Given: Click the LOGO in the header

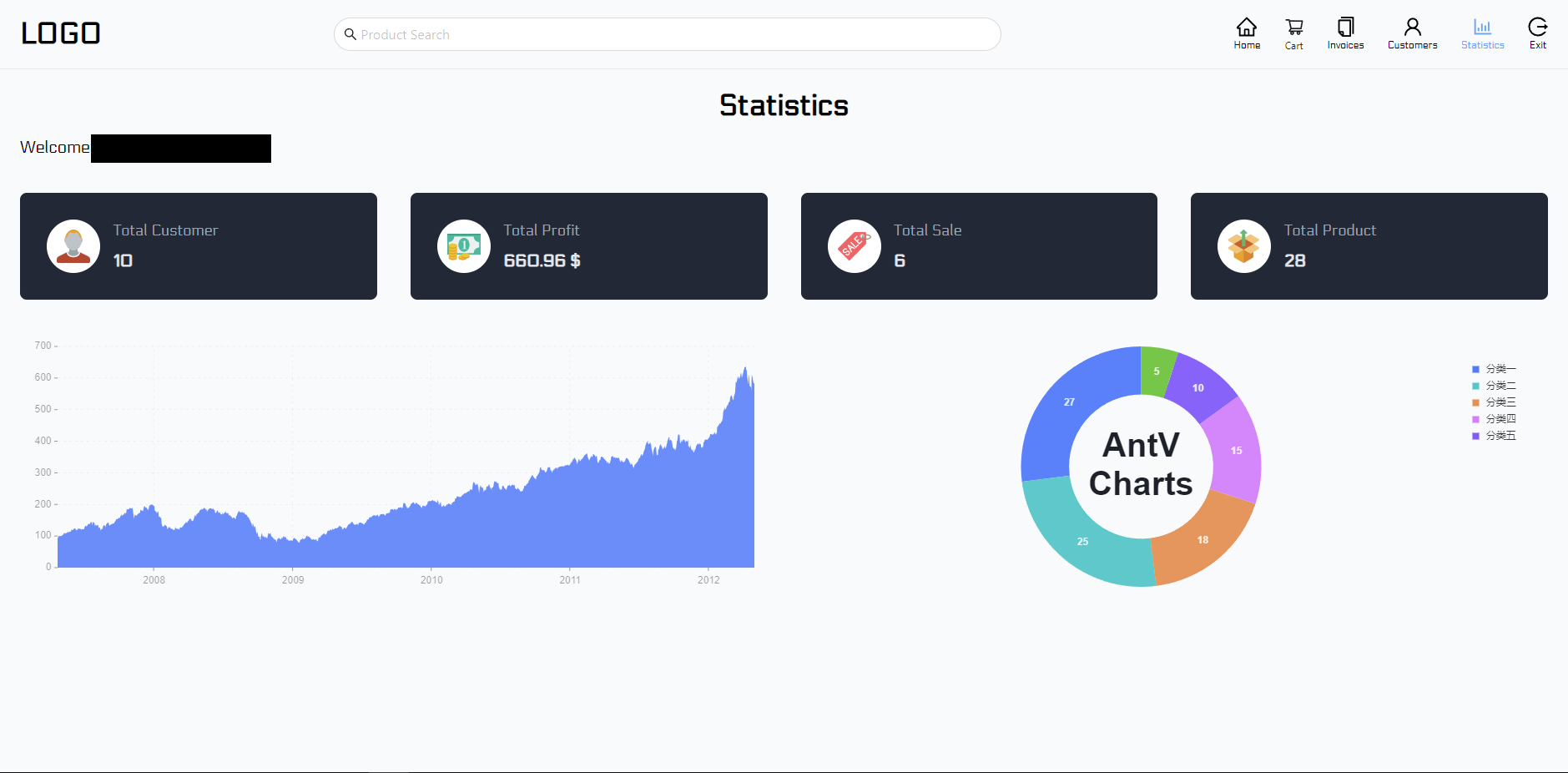Looking at the screenshot, I should tap(61, 33).
